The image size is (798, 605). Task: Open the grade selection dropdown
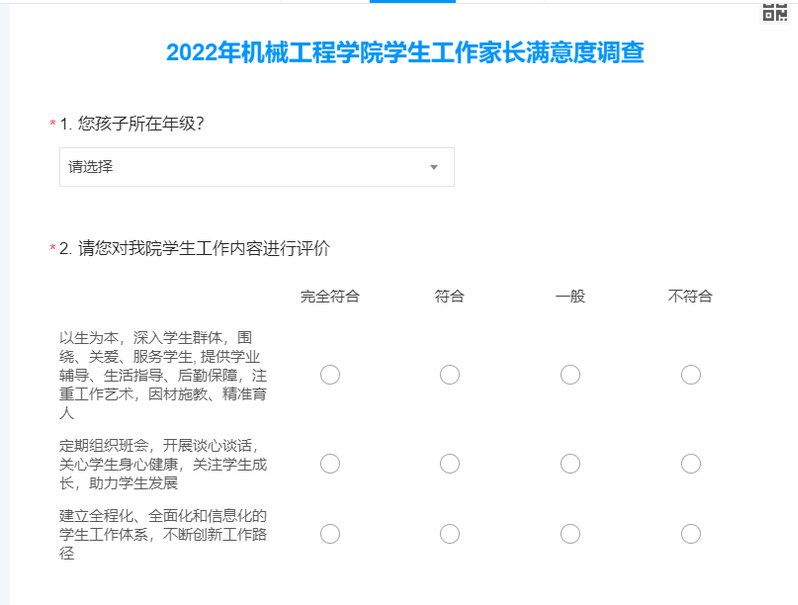pos(256,167)
